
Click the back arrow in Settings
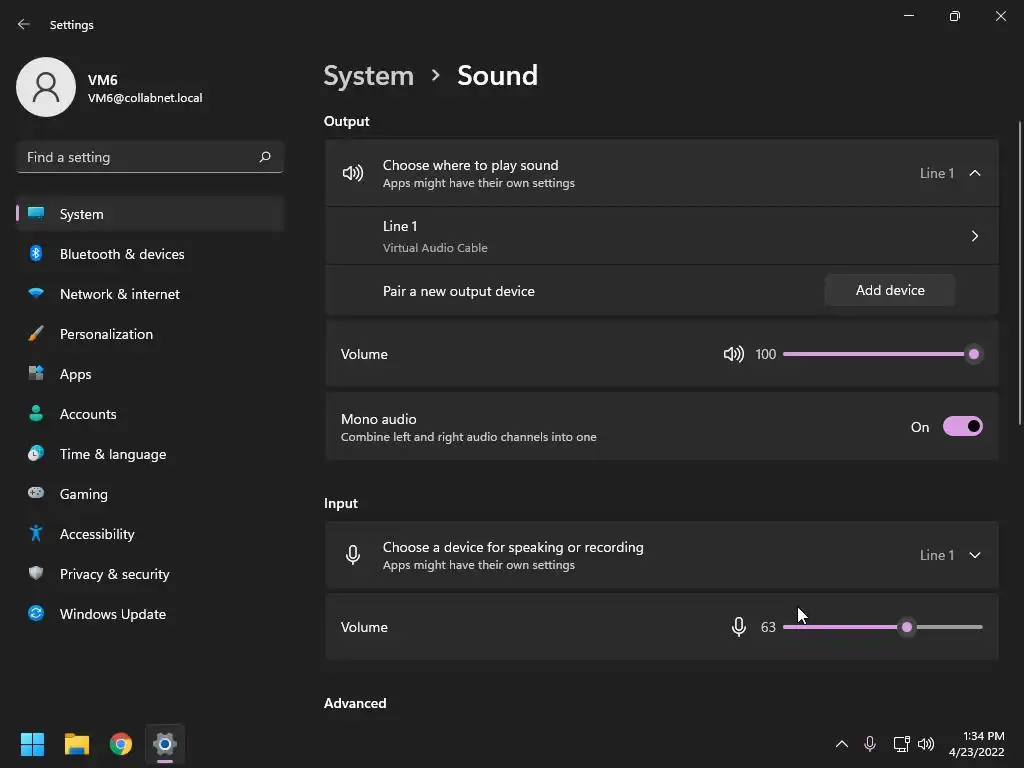point(24,25)
